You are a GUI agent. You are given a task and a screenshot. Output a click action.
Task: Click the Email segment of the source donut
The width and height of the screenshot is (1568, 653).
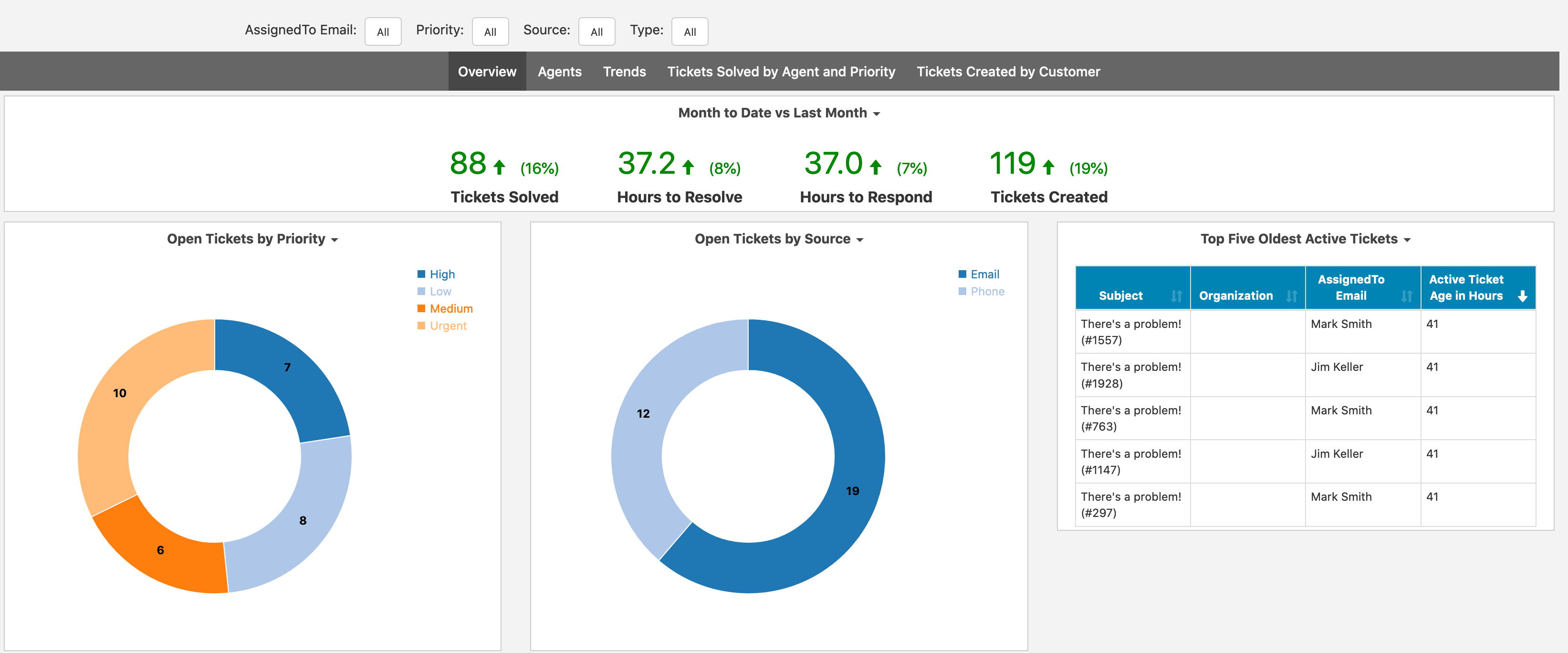pyautogui.click(x=852, y=490)
